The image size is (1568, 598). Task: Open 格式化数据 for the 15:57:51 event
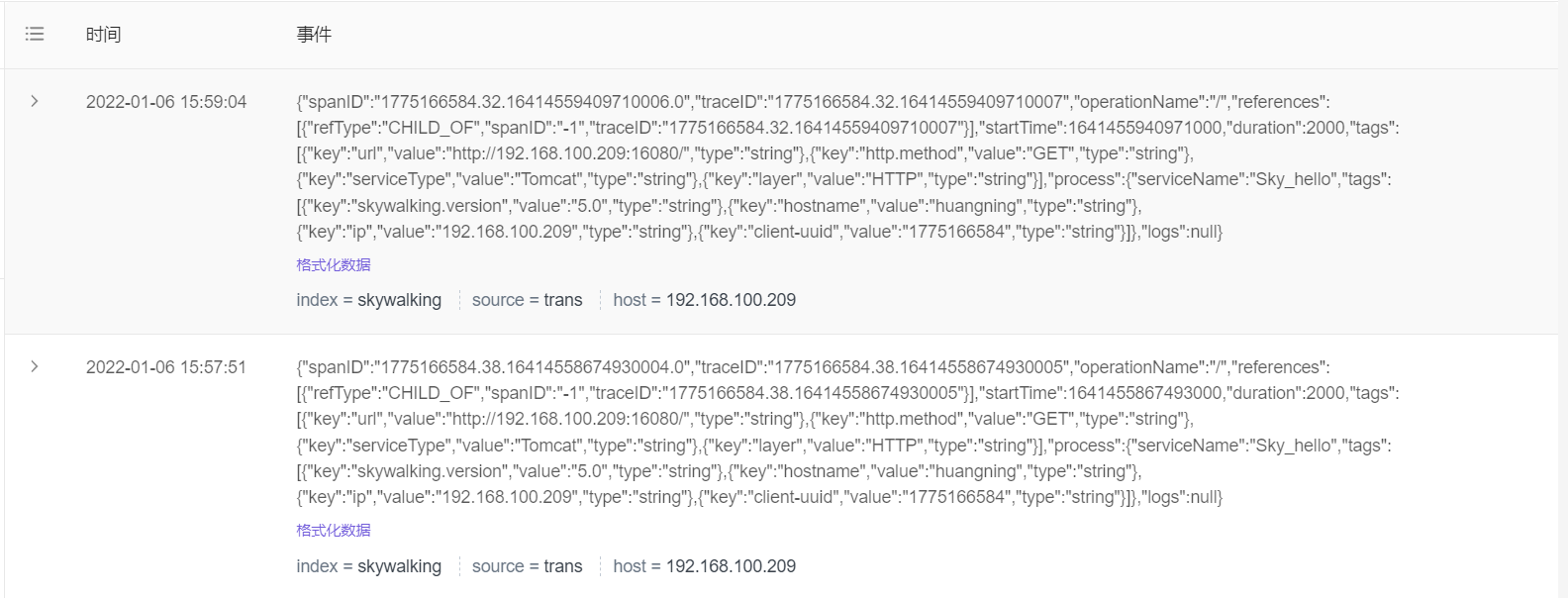334,530
